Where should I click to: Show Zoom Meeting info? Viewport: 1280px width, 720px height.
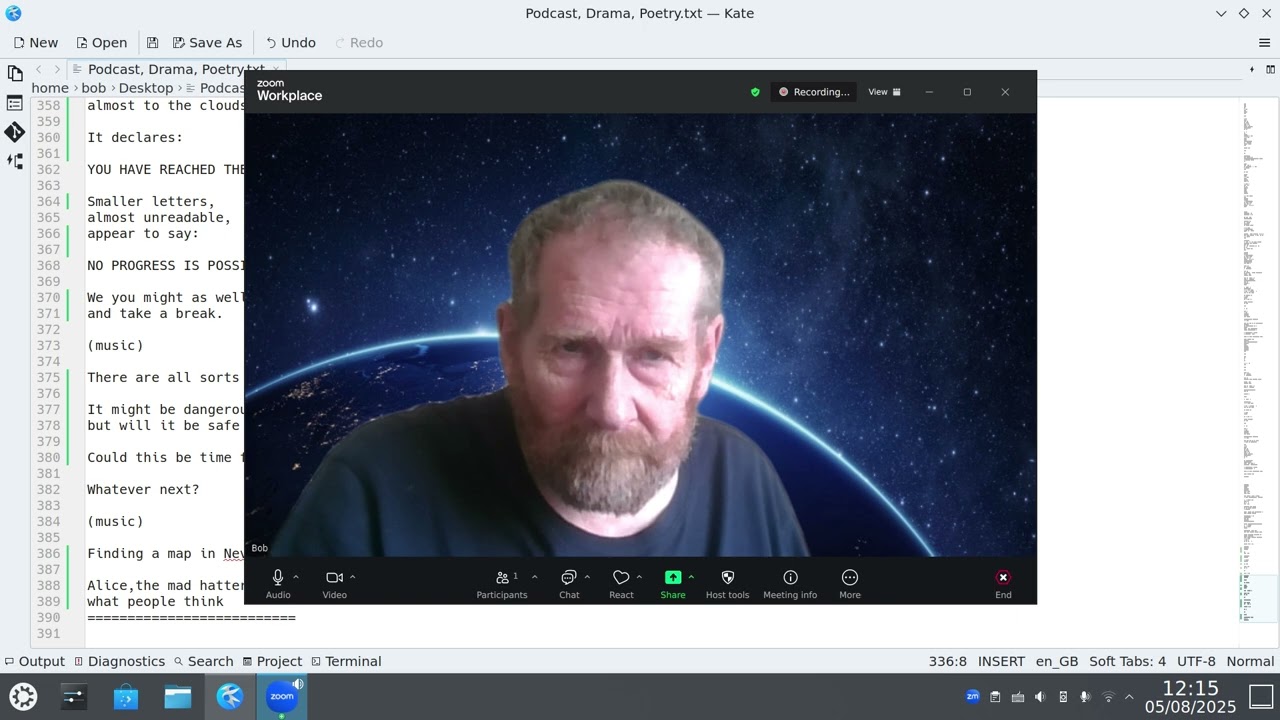tap(790, 583)
